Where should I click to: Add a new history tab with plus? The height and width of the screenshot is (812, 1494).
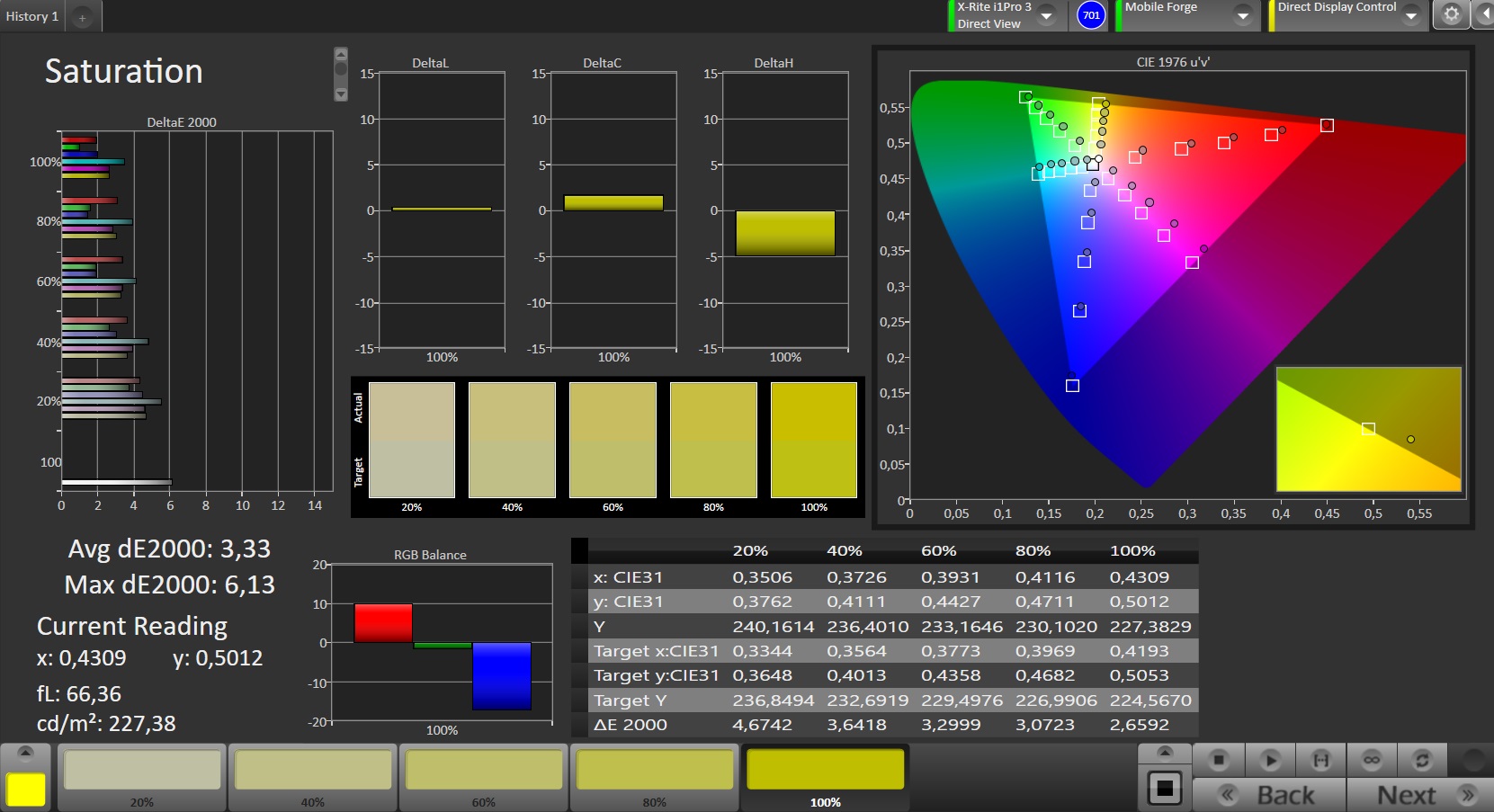(82, 17)
